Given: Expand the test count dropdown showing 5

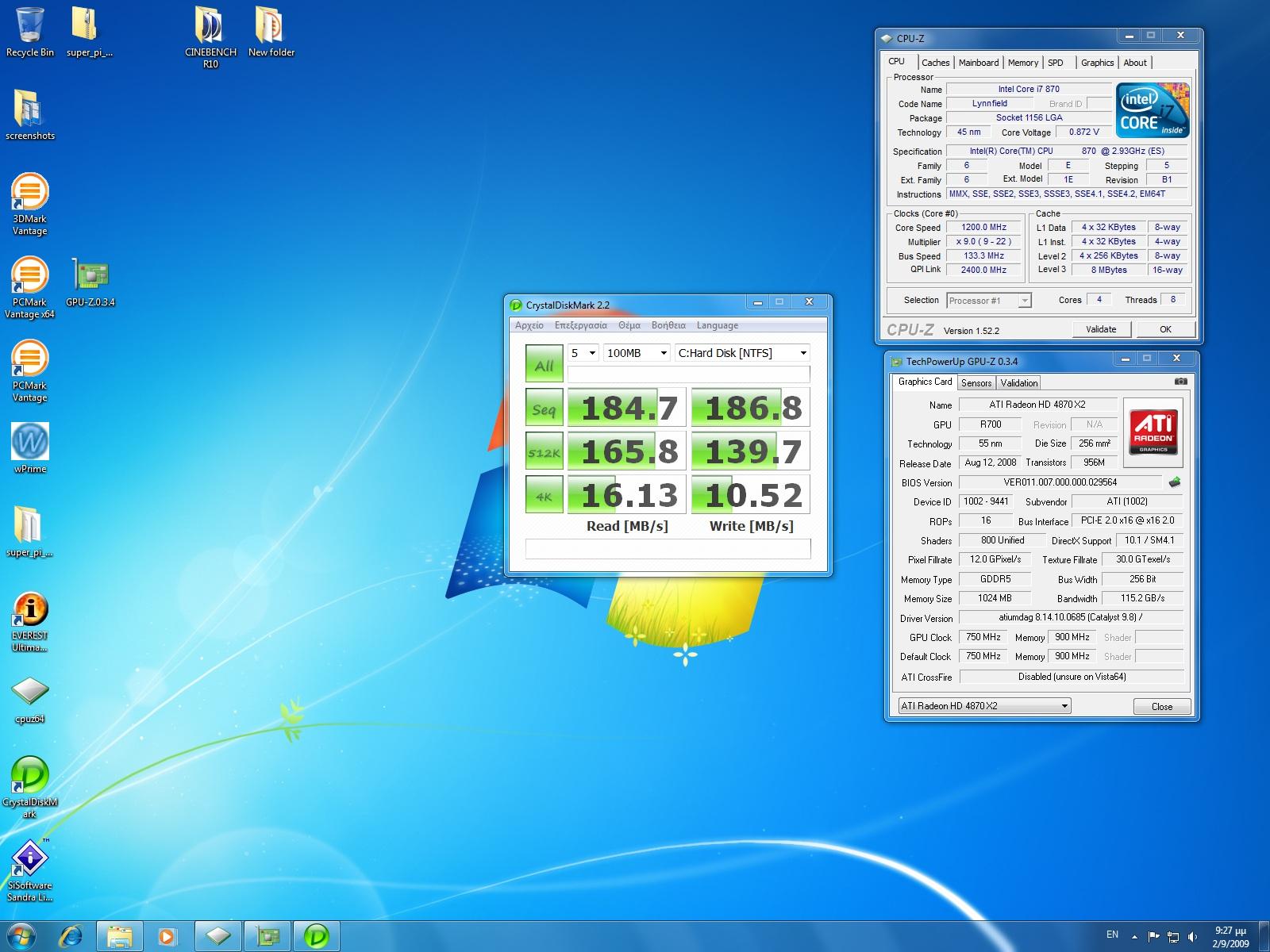Looking at the screenshot, I should pyautogui.click(x=583, y=353).
